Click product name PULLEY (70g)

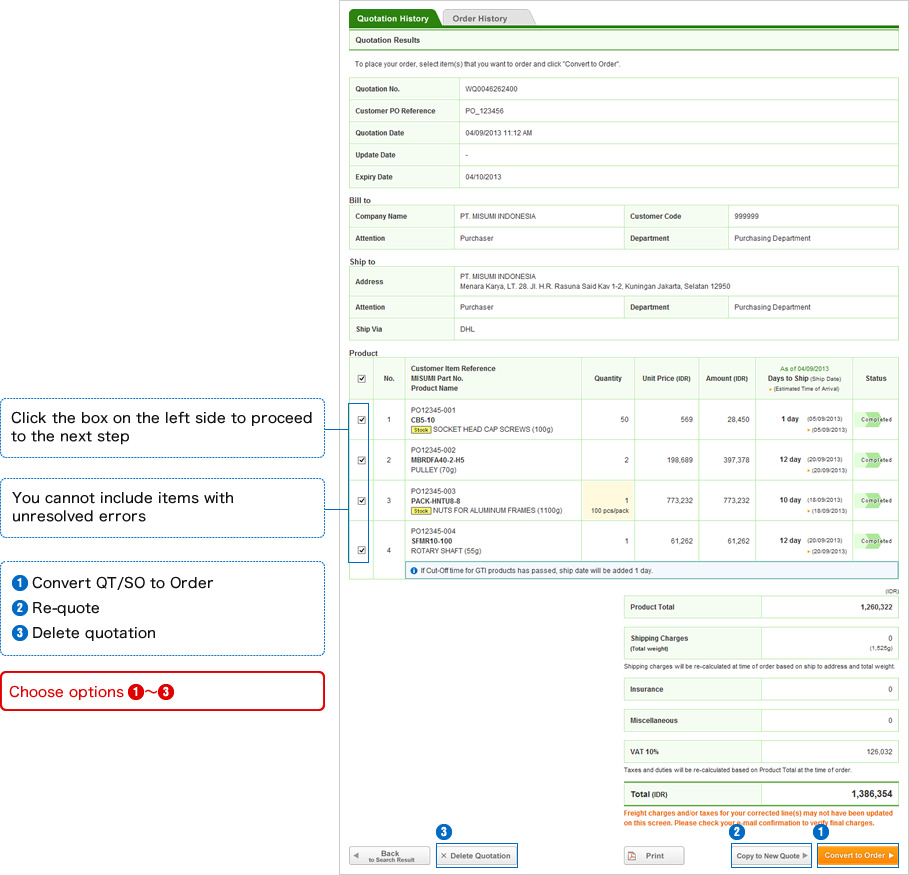433,470
